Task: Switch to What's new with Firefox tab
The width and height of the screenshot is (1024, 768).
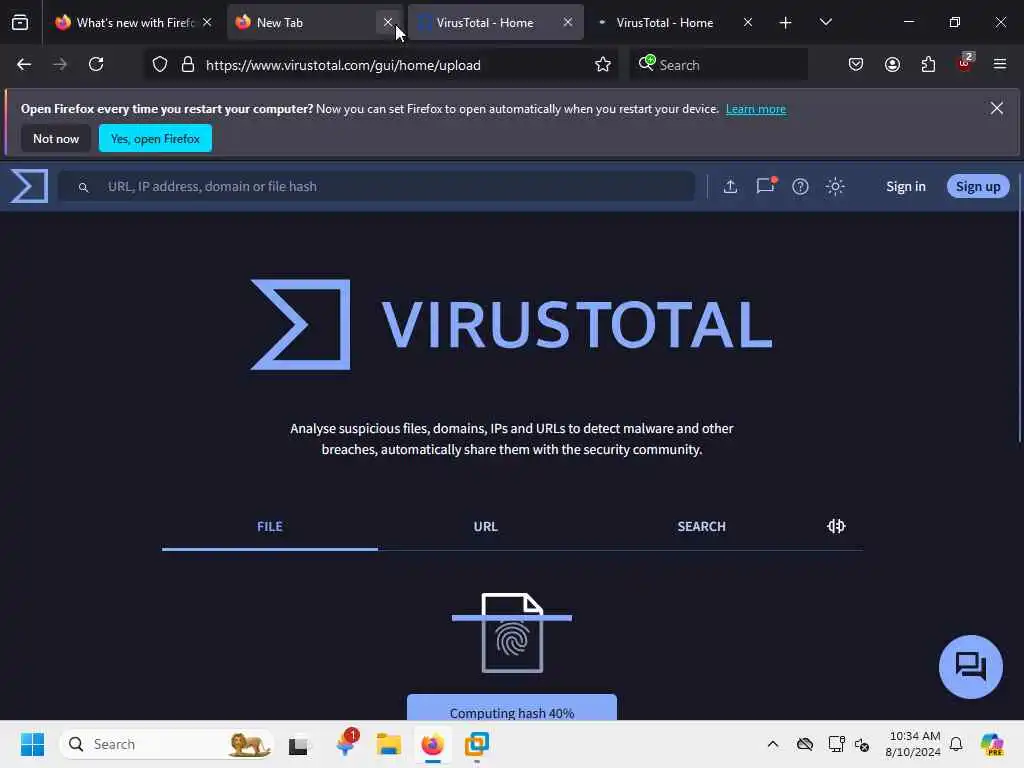Action: [x=133, y=23]
